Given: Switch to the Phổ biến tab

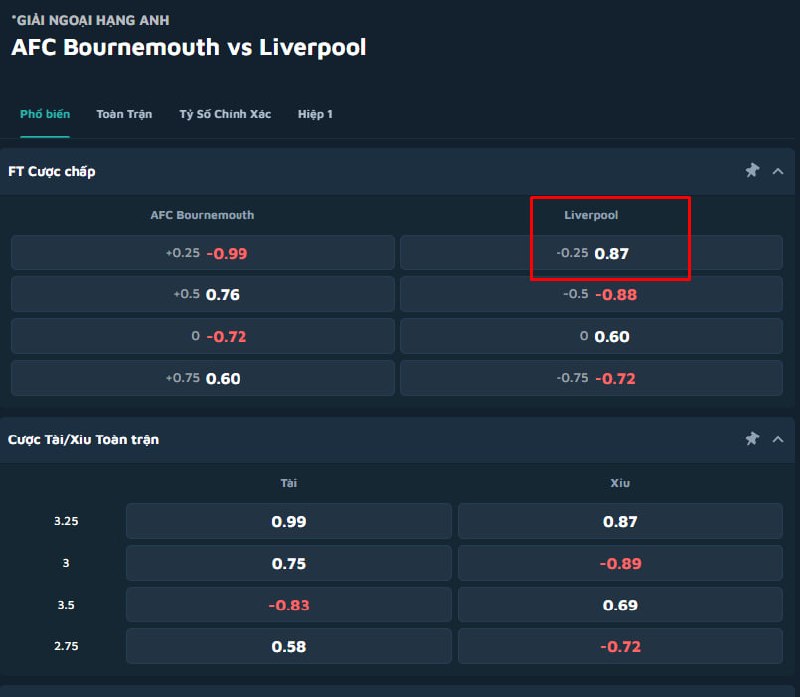Looking at the screenshot, I should pos(45,114).
